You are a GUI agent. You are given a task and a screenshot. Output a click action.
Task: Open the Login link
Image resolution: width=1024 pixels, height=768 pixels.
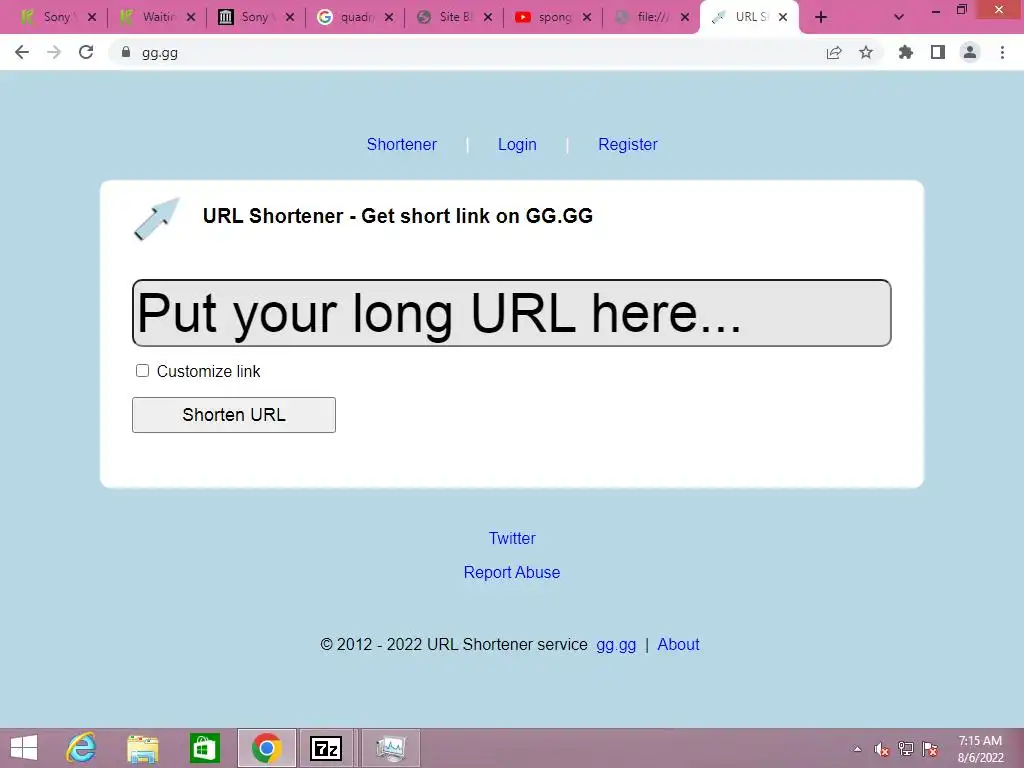pyautogui.click(x=517, y=144)
